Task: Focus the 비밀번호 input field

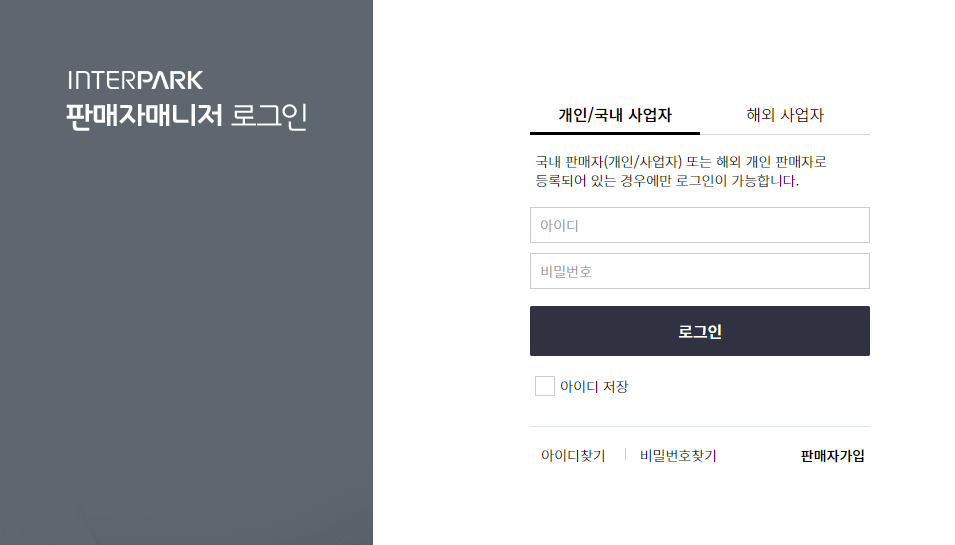Action: point(699,271)
